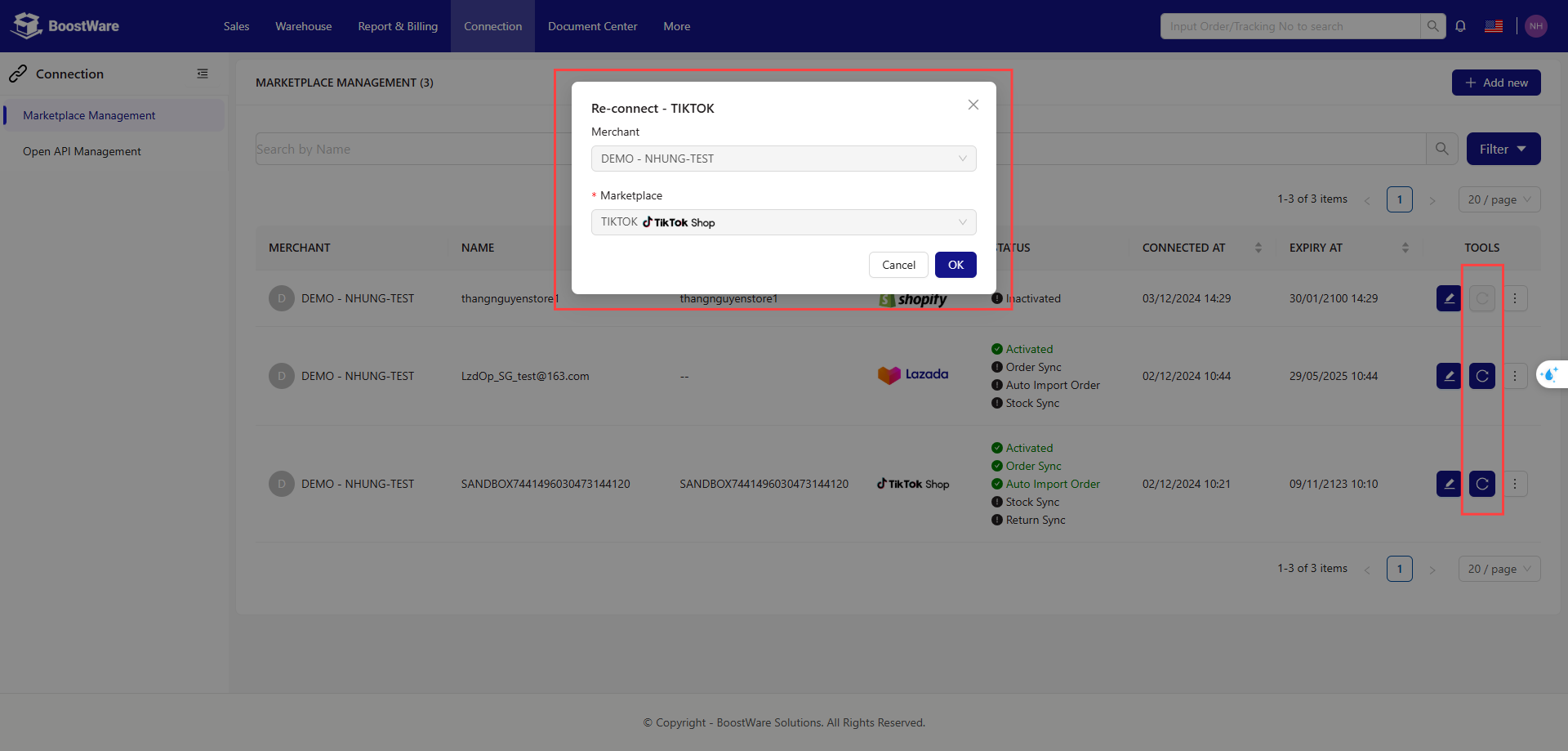Open more options for Shopify row

[1515, 298]
